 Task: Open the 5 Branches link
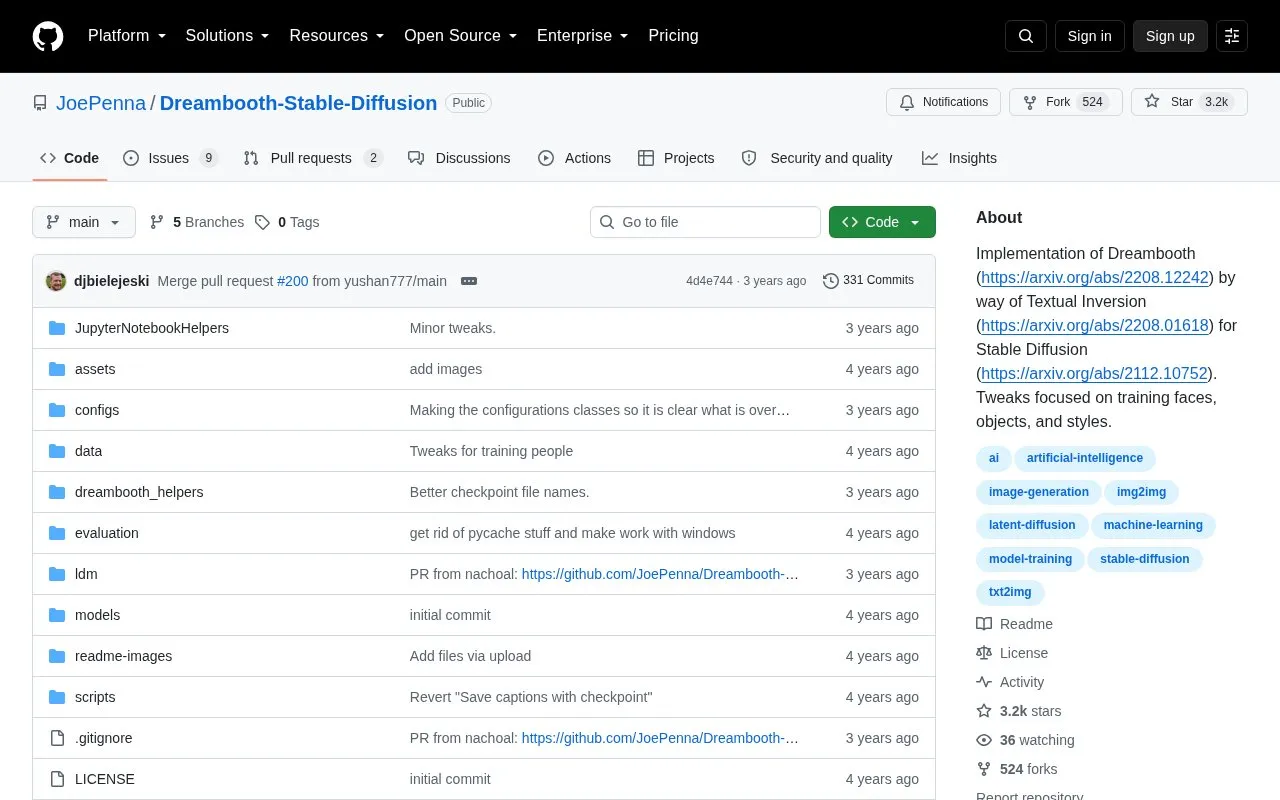(197, 222)
